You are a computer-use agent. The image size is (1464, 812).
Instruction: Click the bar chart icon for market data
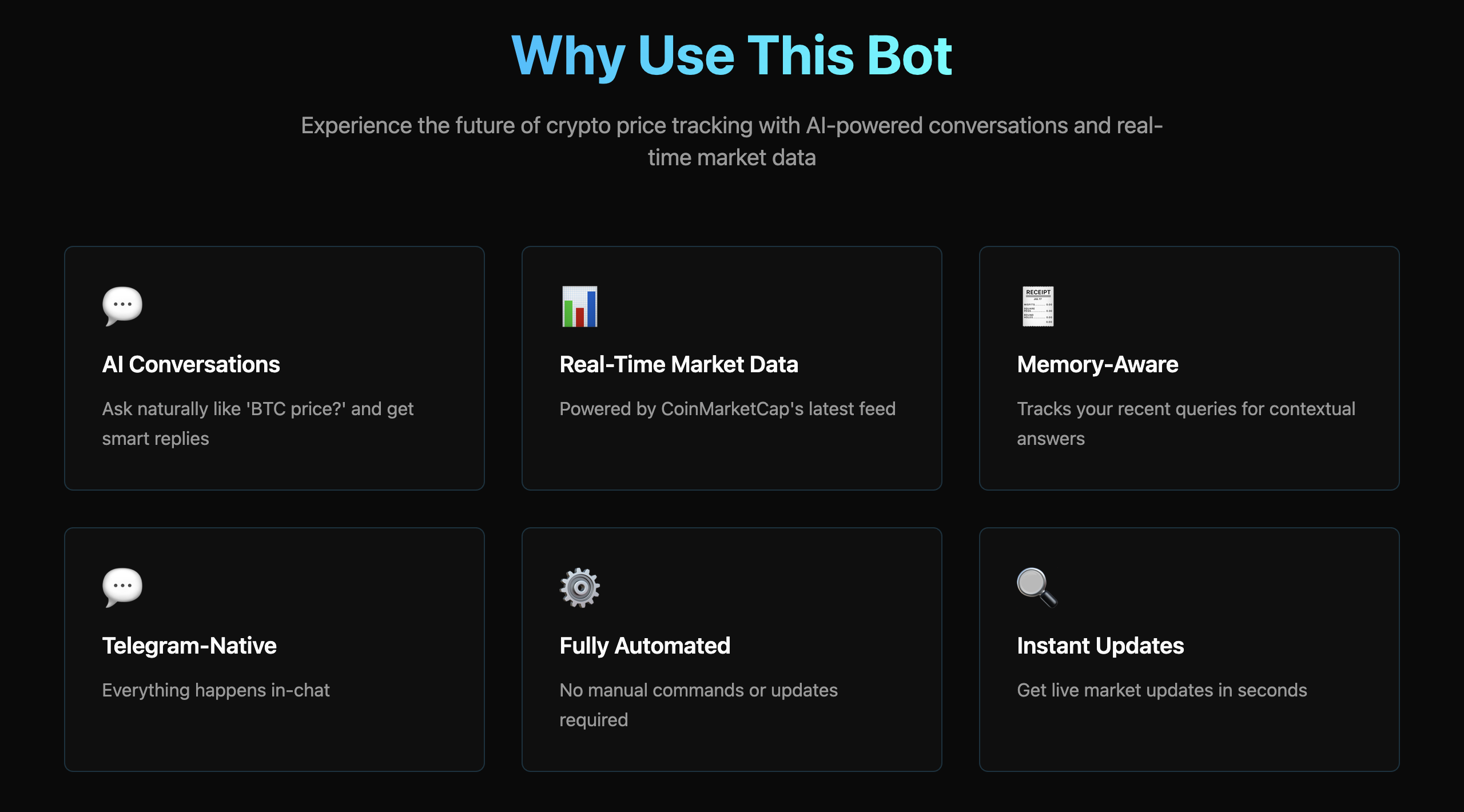580,307
